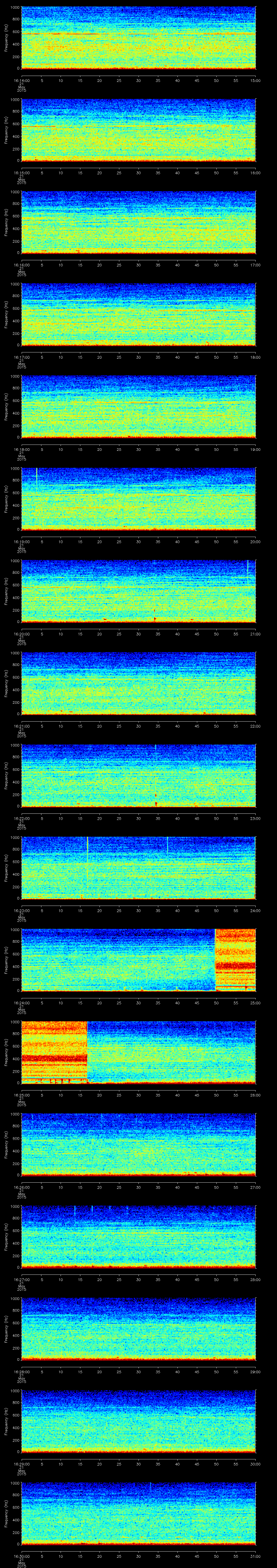
Task: Click the 25:00 end time label
Action: [255, 1003]
